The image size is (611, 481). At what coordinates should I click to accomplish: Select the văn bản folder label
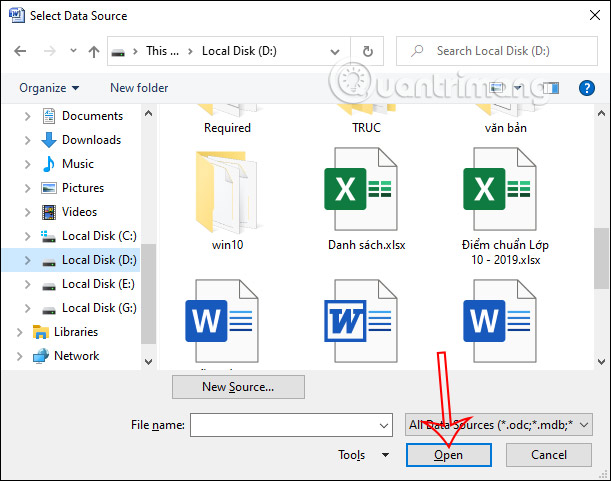coord(505,128)
